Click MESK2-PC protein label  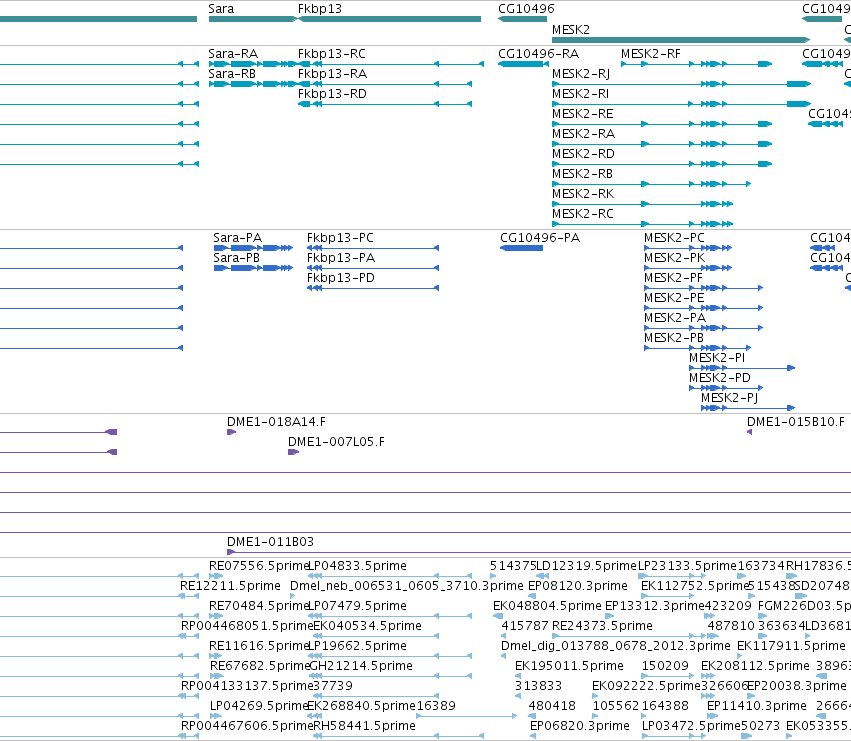pyautogui.click(x=674, y=238)
